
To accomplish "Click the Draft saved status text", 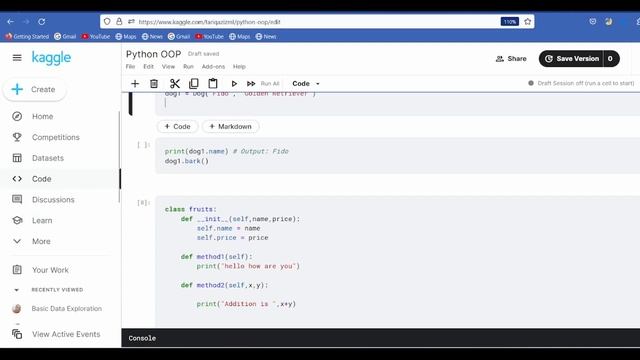I will 204,54.
